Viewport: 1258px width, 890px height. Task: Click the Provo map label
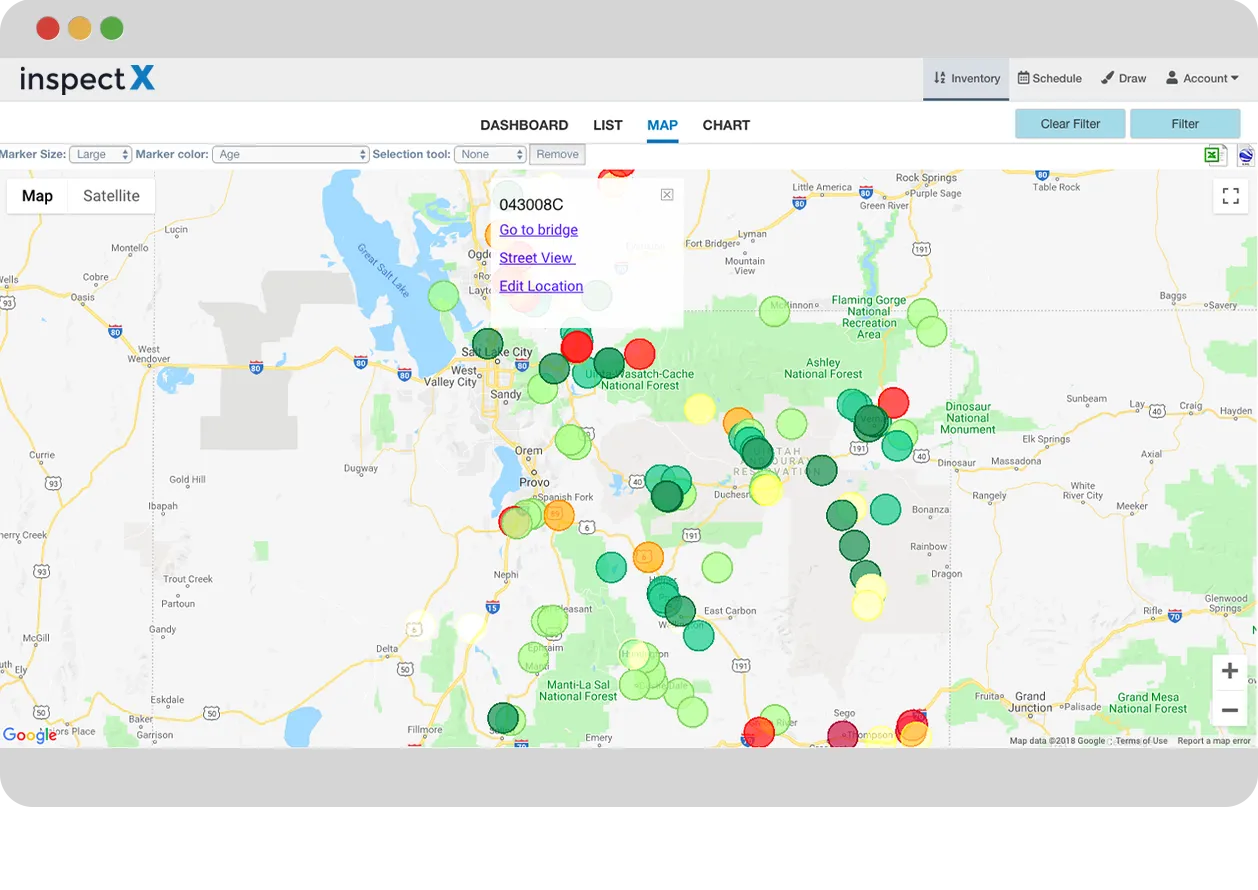[535, 482]
